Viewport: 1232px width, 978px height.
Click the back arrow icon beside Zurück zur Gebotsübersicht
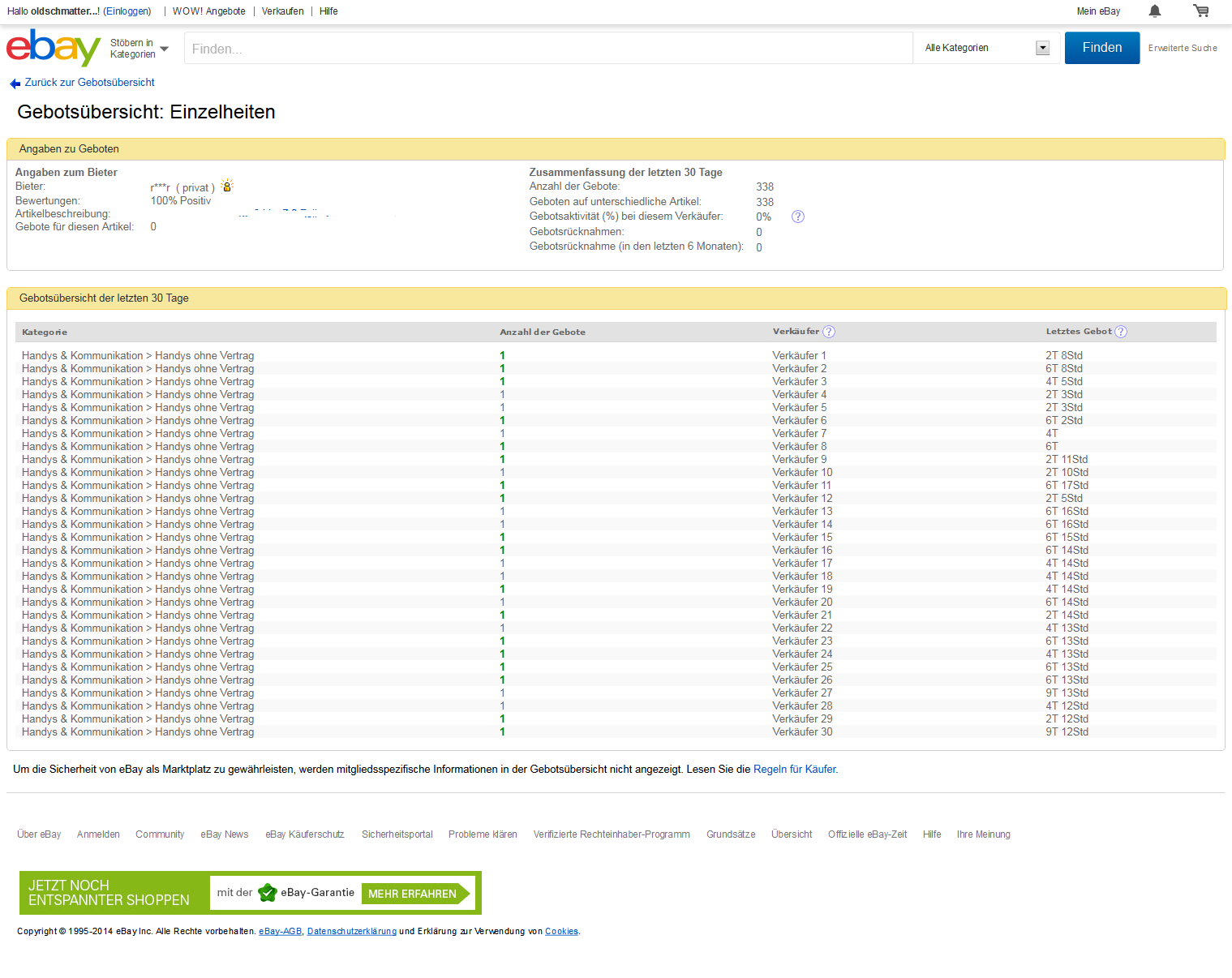click(15, 84)
